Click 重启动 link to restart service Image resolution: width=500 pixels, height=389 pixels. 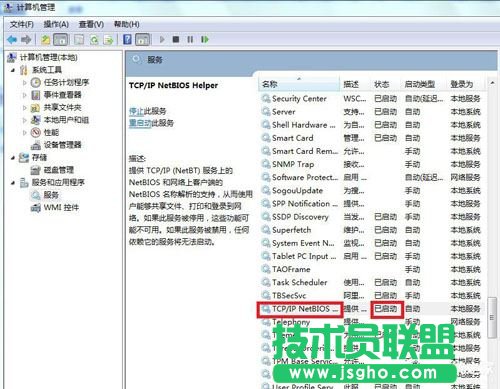(x=140, y=123)
